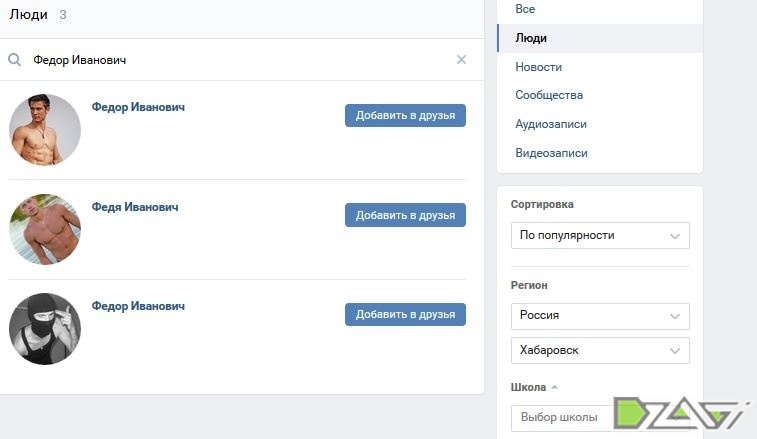This screenshot has height=439, width=757.
Task: Open the avatar of Федя Иванович
Action: (45, 229)
